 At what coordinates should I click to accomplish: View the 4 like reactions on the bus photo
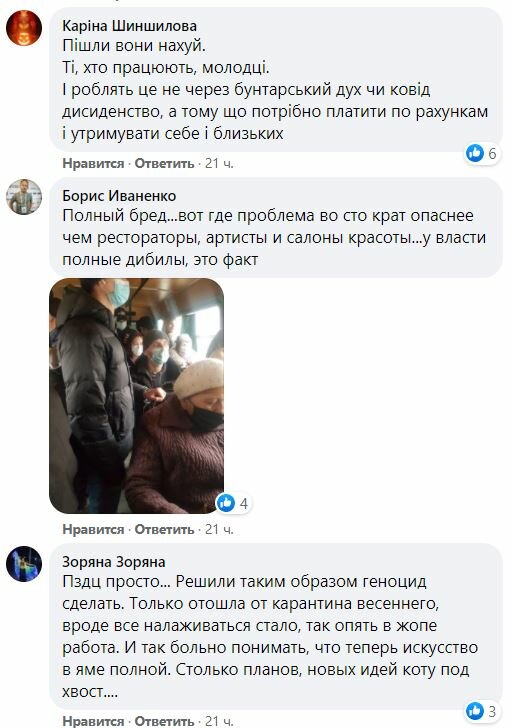(x=234, y=503)
